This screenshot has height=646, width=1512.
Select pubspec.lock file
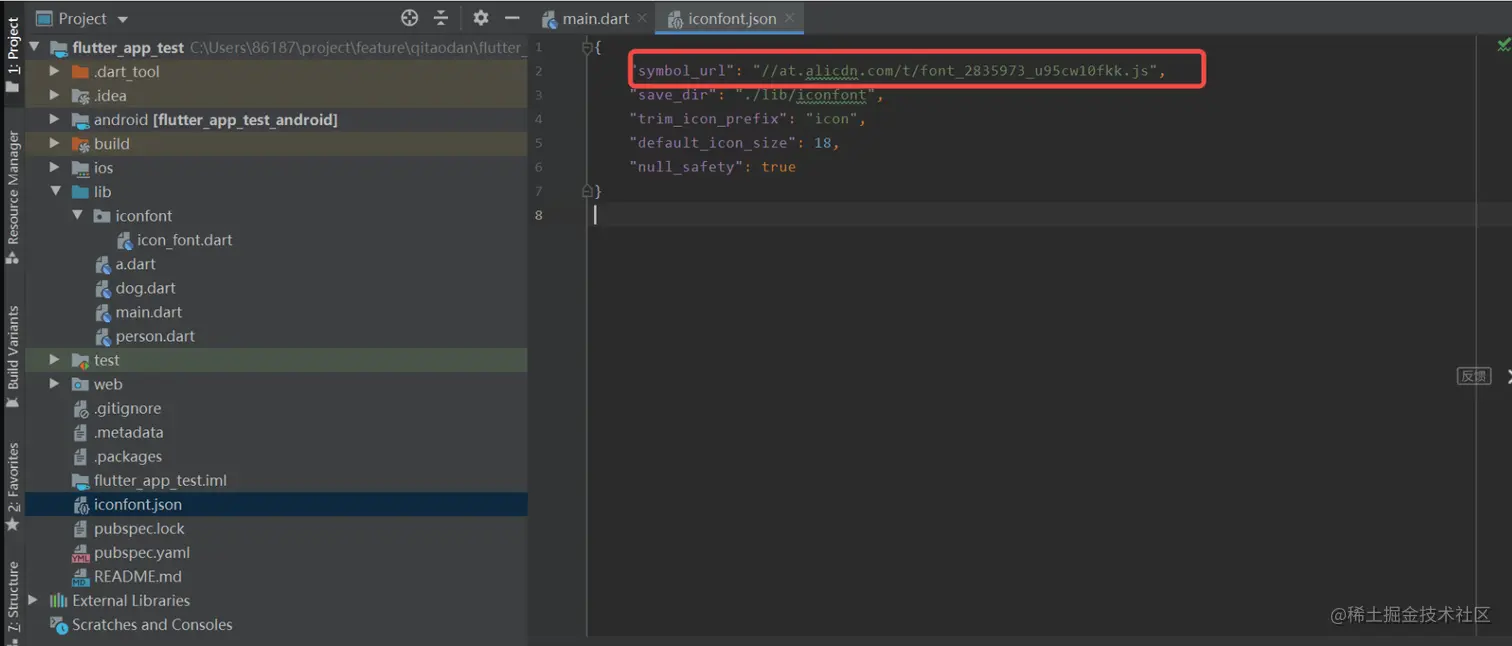click(139, 528)
